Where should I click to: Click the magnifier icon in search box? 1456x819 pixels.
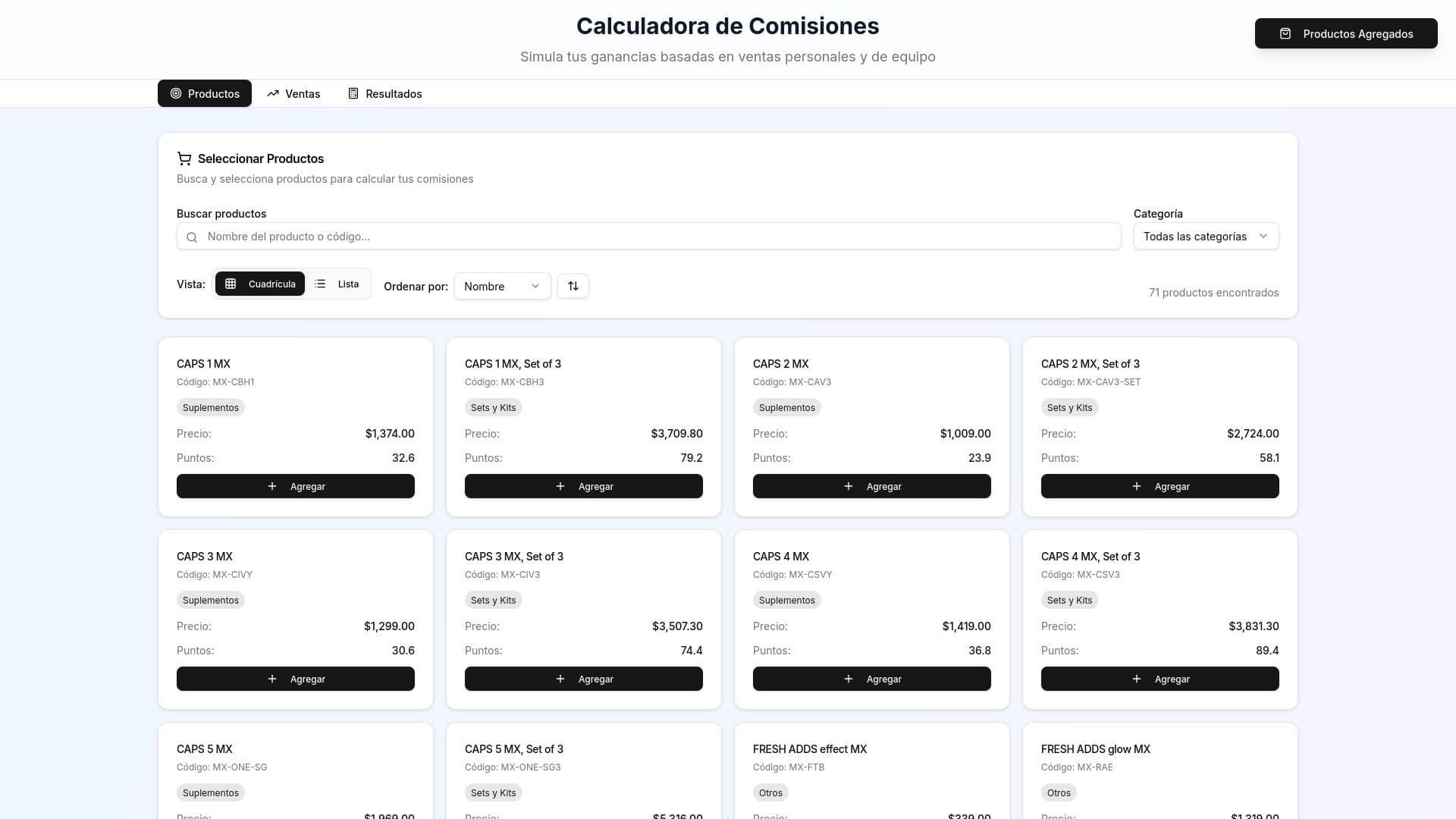pyautogui.click(x=192, y=237)
